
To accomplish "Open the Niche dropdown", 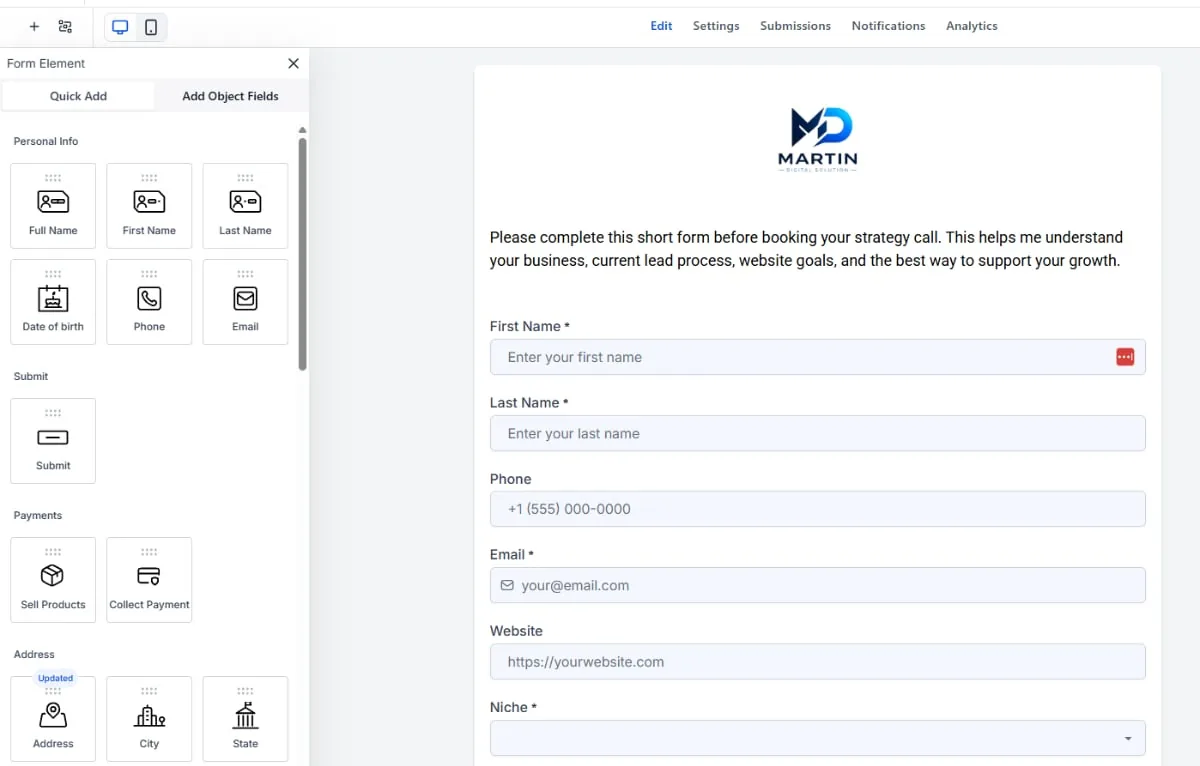I will 817,738.
